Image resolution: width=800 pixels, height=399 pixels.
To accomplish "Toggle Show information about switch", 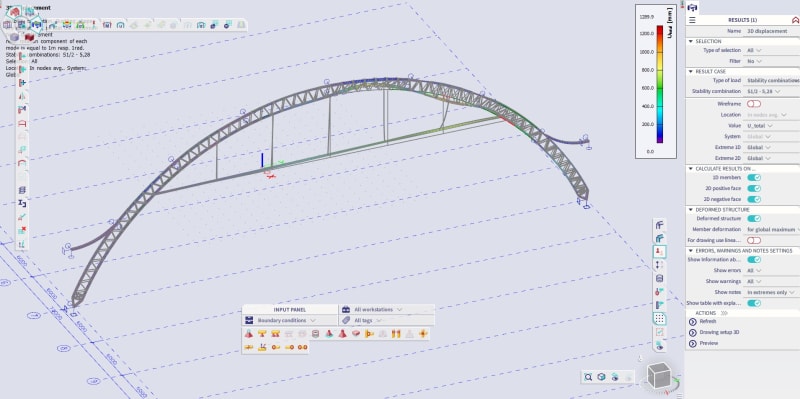I will [x=754, y=259].
